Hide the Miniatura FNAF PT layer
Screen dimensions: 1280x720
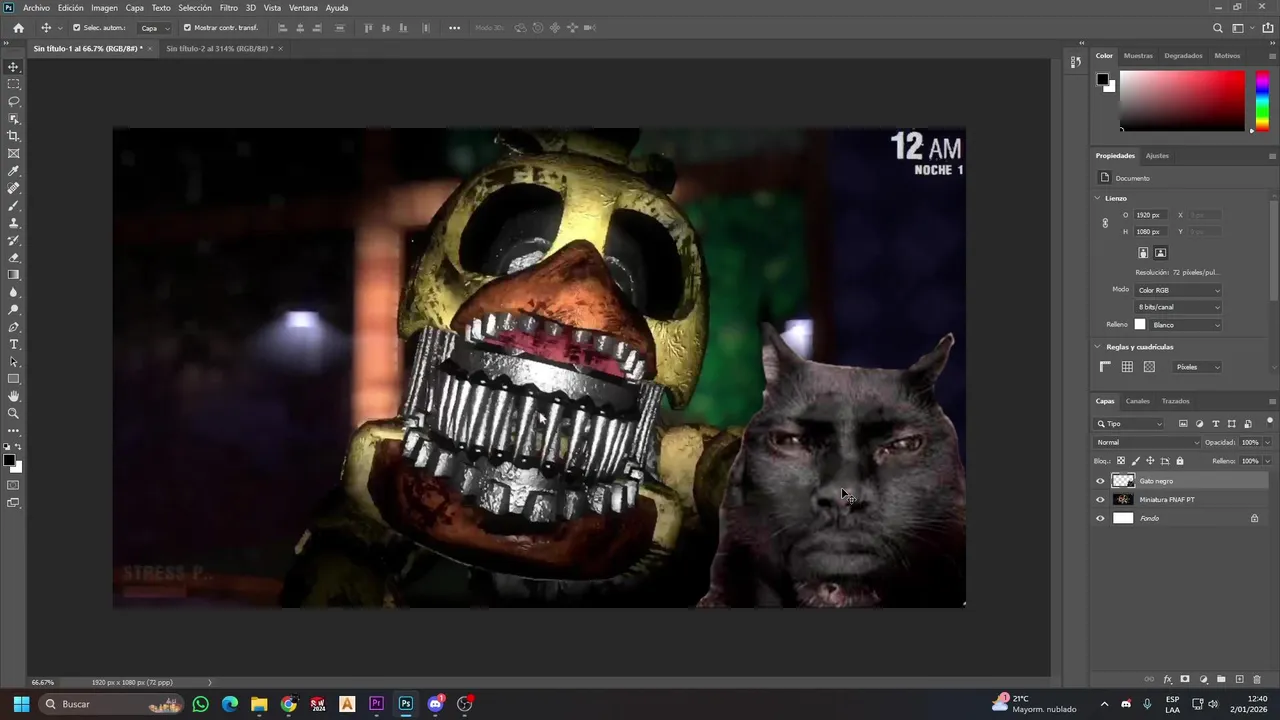[1100, 500]
